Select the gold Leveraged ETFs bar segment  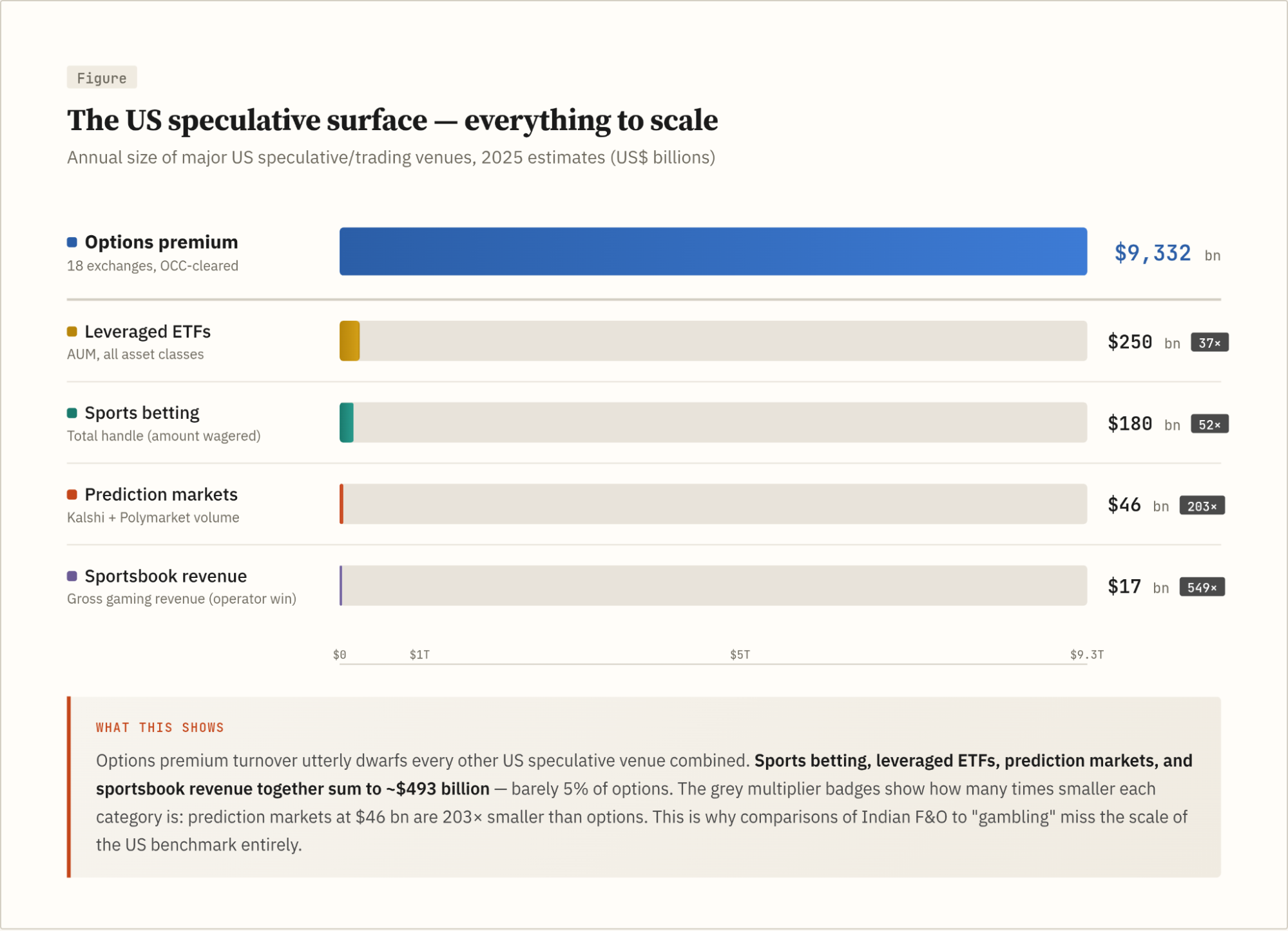click(349, 341)
